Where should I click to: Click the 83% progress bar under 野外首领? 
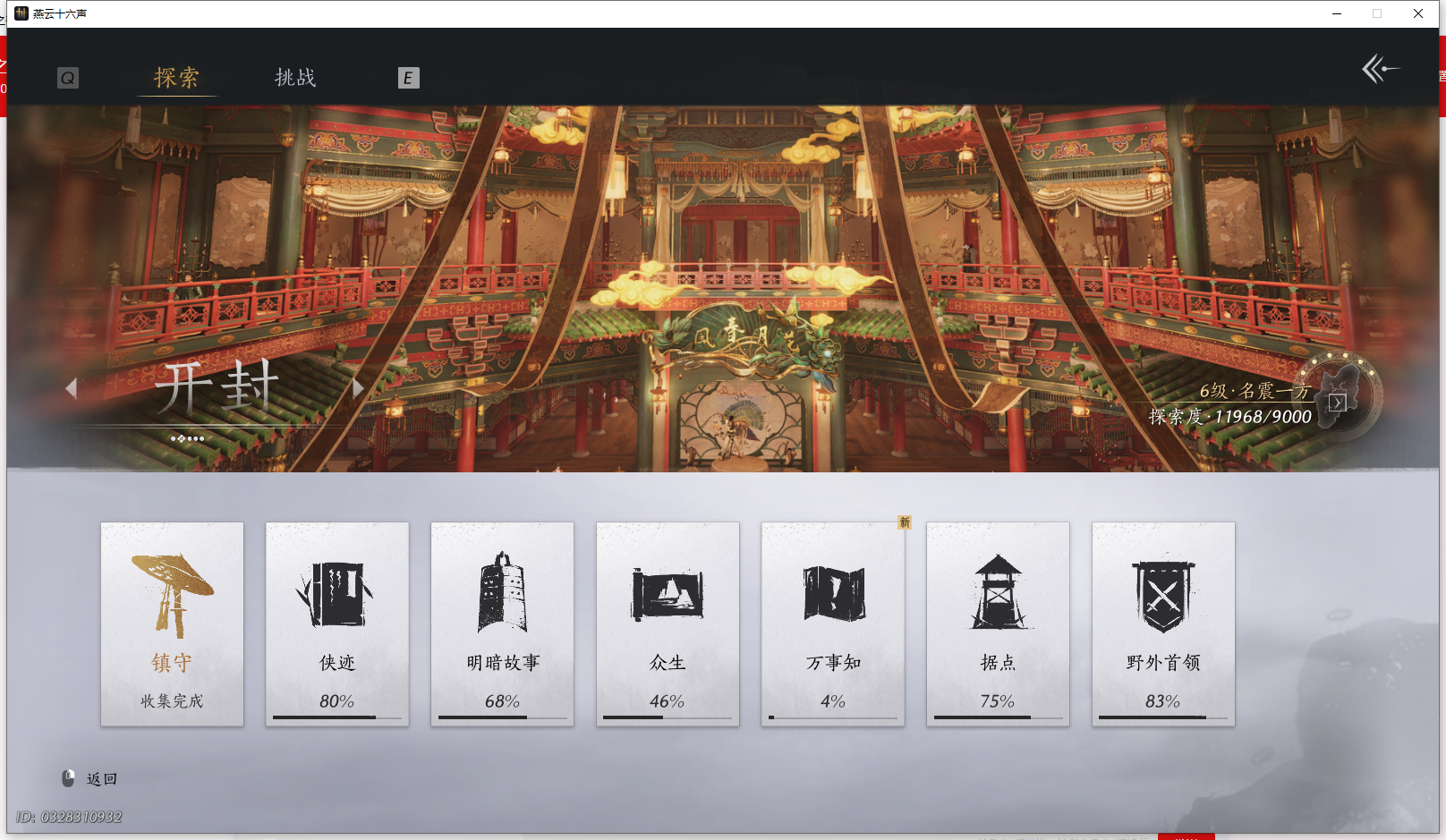click(x=1162, y=716)
